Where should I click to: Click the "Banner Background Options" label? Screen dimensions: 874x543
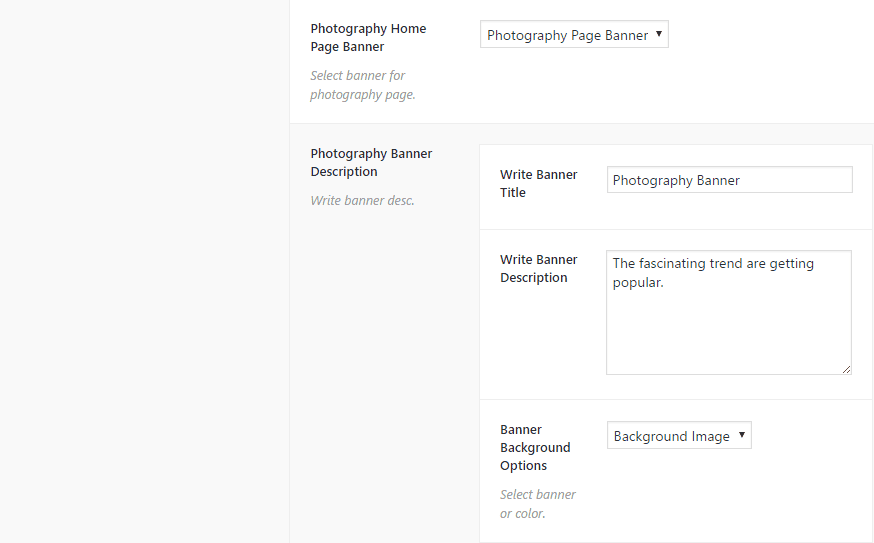tap(535, 447)
